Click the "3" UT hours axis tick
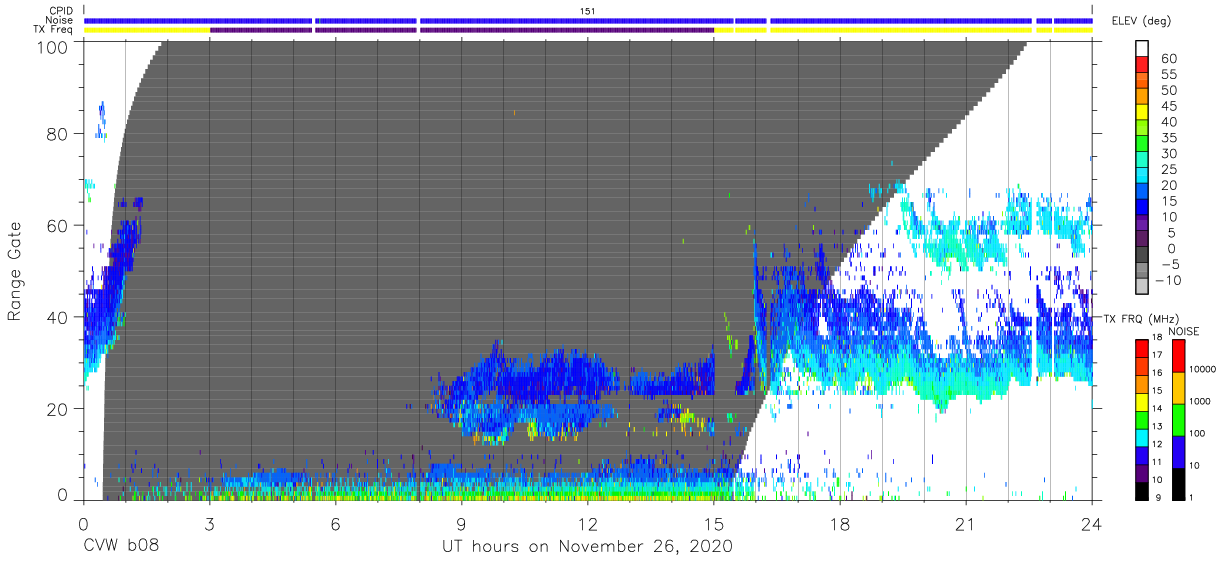 (209, 524)
